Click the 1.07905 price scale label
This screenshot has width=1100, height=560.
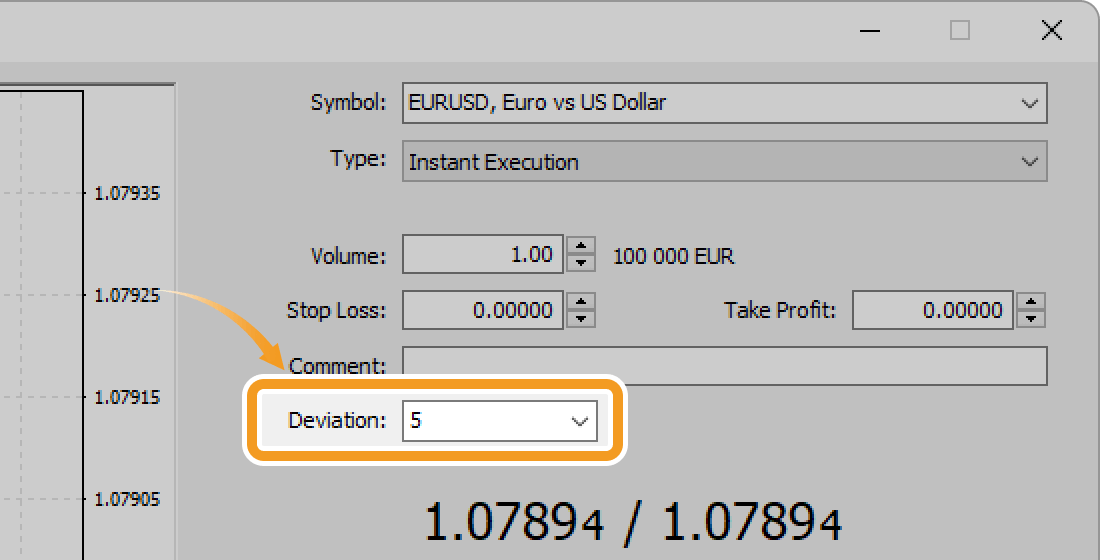pyautogui.click(x=127, y=499)
